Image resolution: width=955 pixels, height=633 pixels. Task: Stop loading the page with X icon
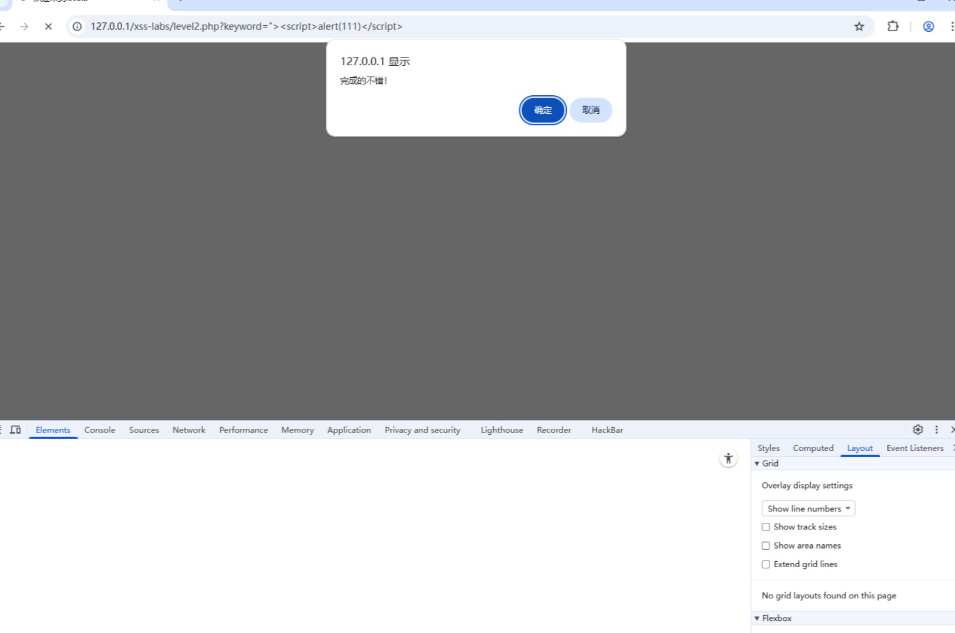(x=49, y=26)
